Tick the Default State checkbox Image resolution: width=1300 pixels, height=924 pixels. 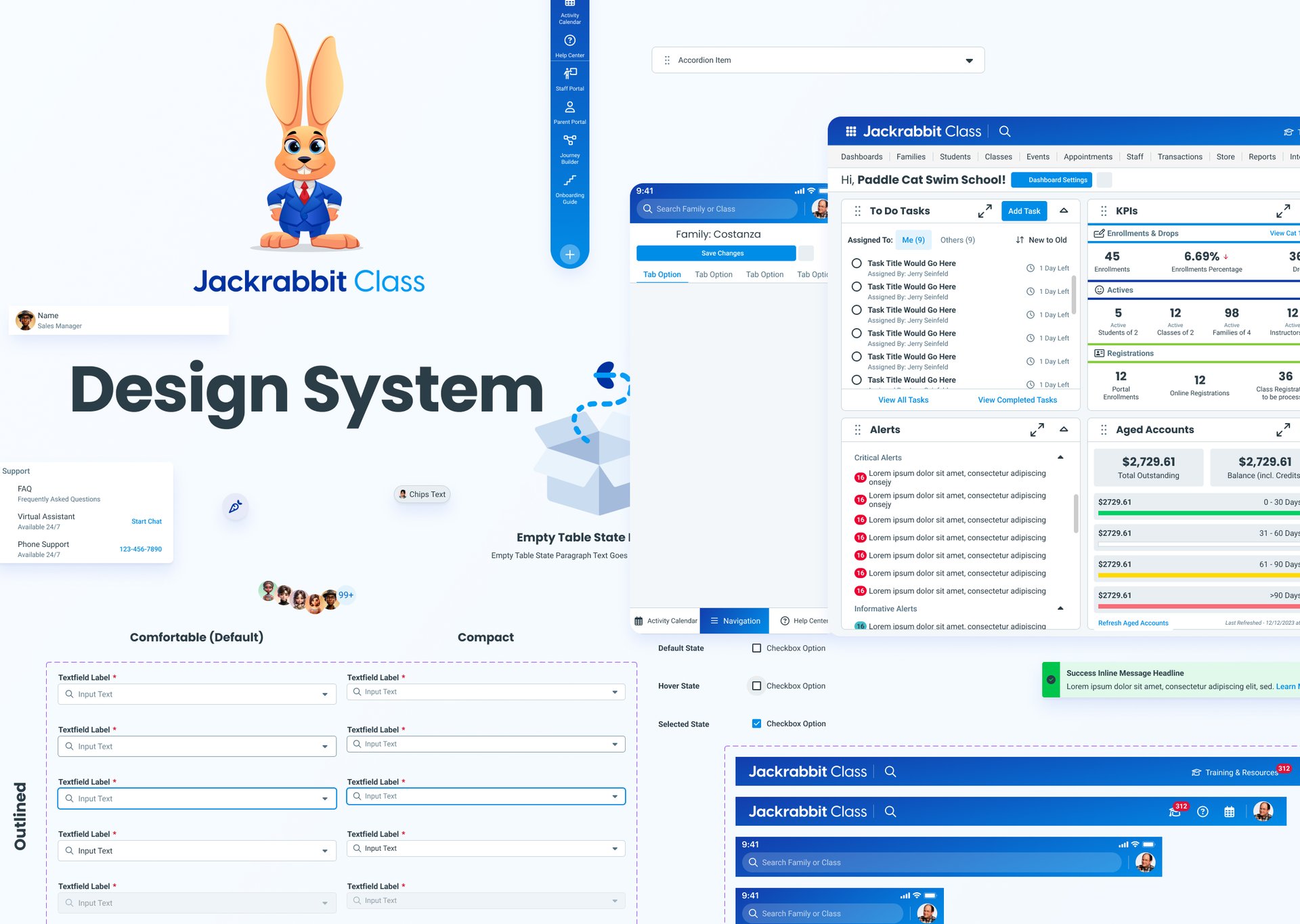click(x=756, y=648)
